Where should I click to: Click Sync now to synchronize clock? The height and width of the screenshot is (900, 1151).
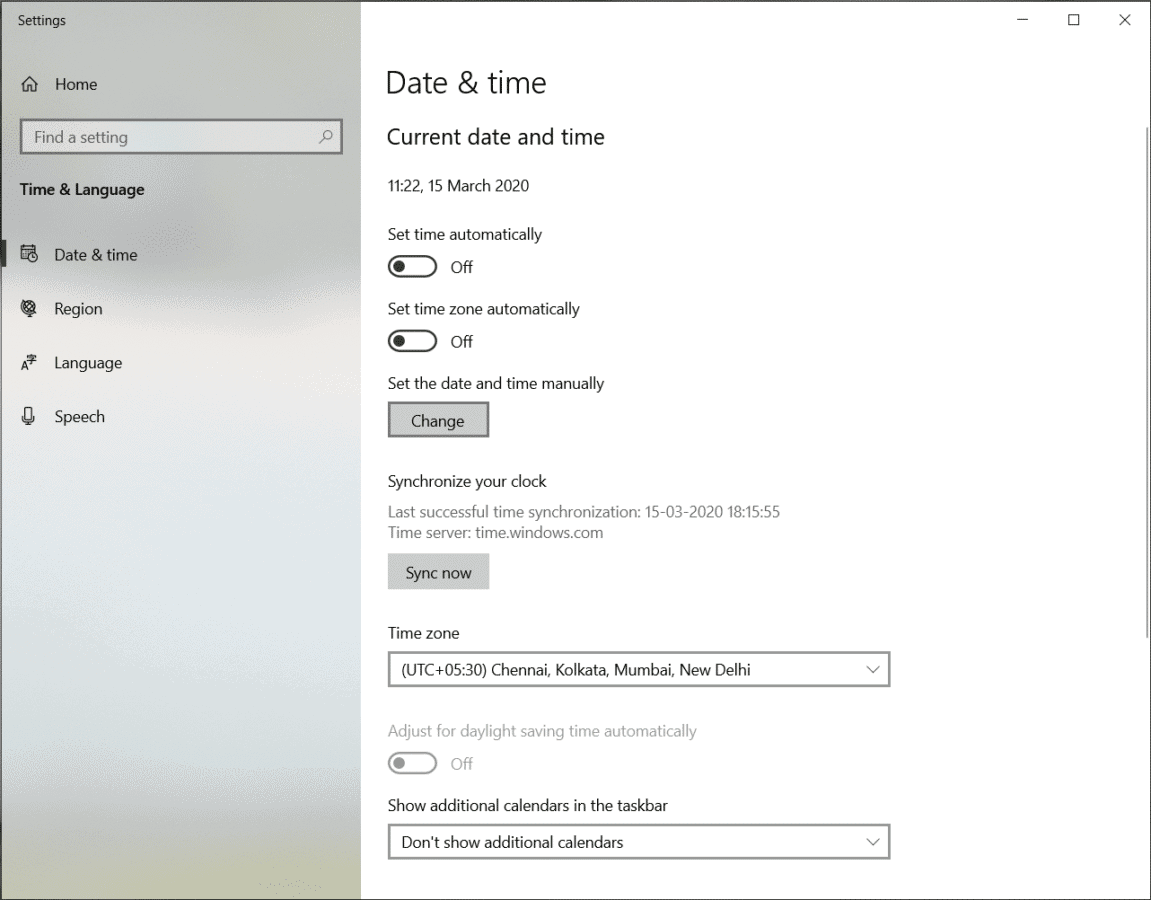(438, 571)
